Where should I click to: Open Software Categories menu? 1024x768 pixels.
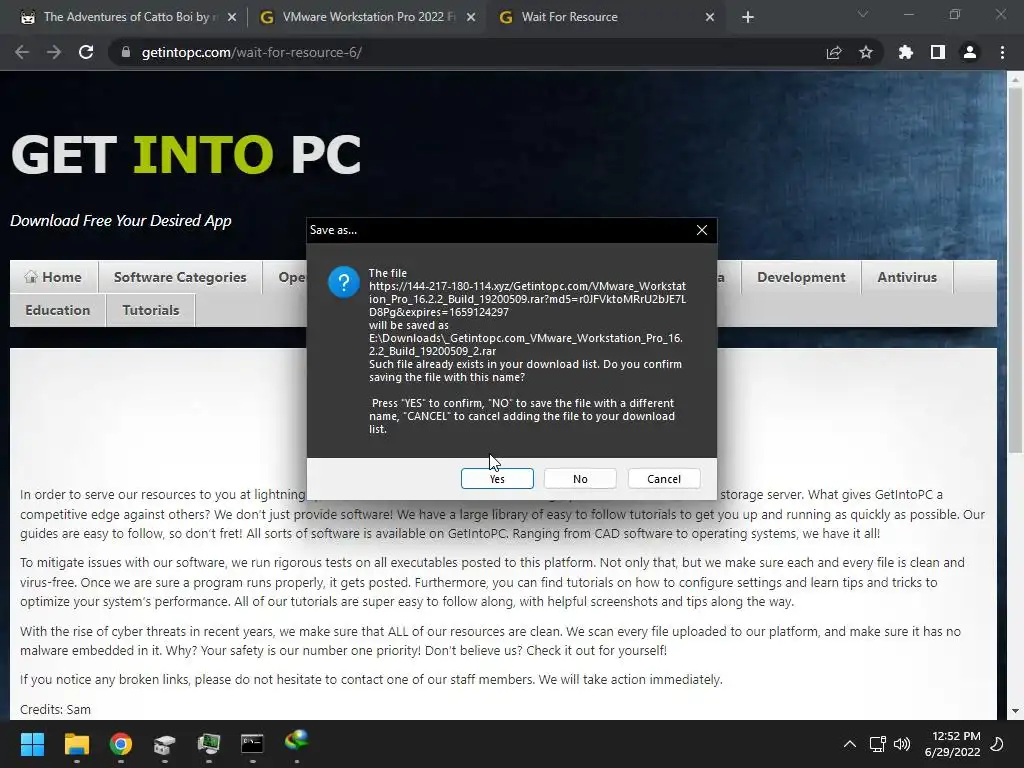coord(180,277)
